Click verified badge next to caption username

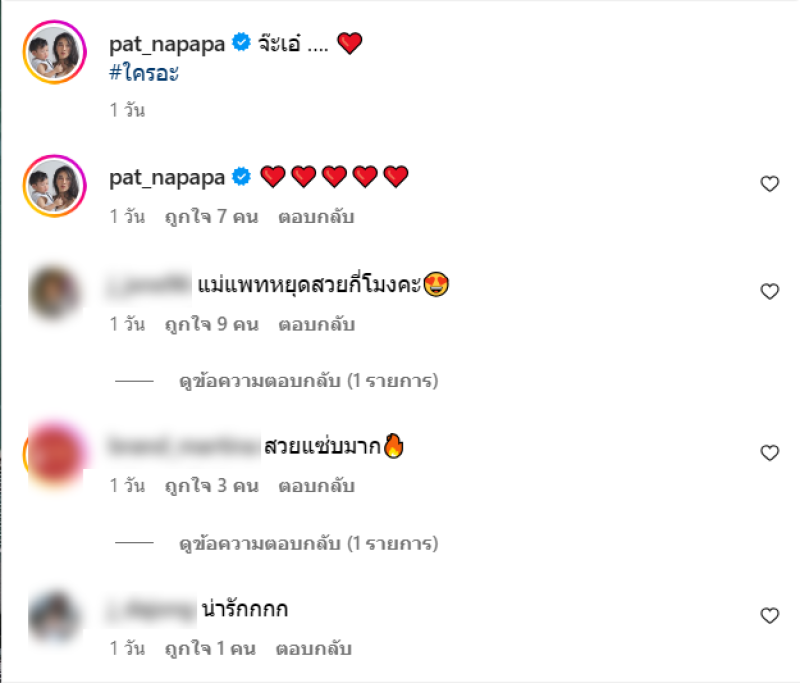[x=241, y=42]
